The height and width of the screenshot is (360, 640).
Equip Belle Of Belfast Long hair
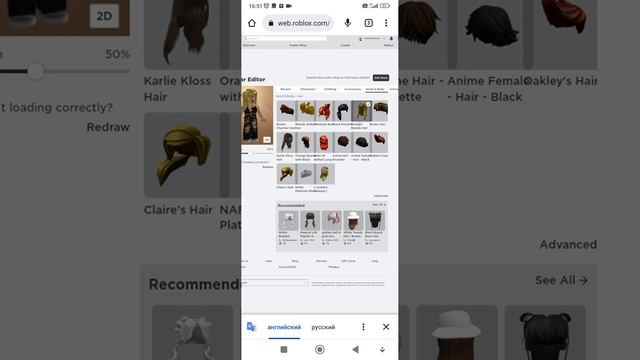coord(324,142)
